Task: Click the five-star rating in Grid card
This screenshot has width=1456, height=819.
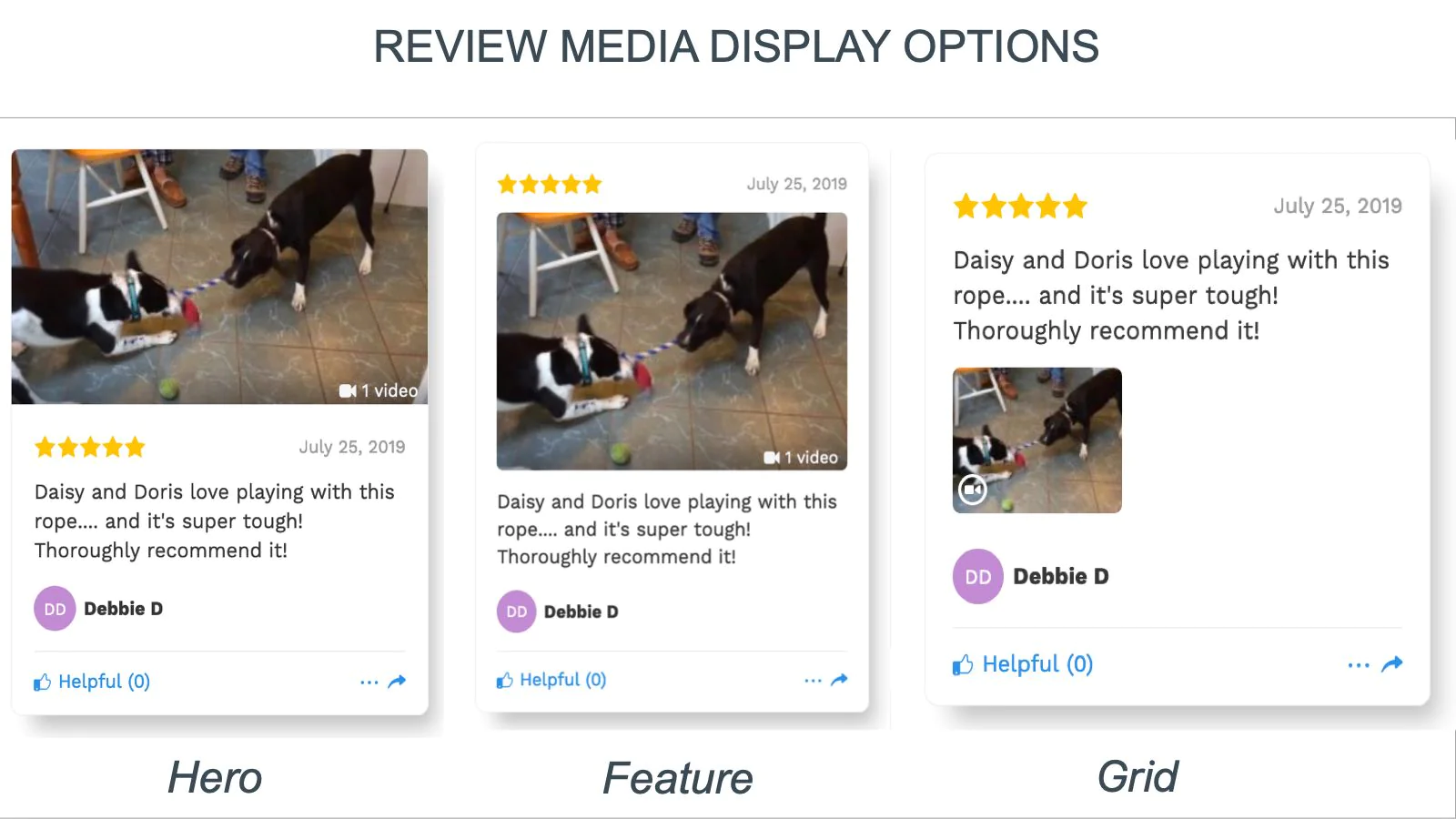Action: click(x=1020, y=207)
